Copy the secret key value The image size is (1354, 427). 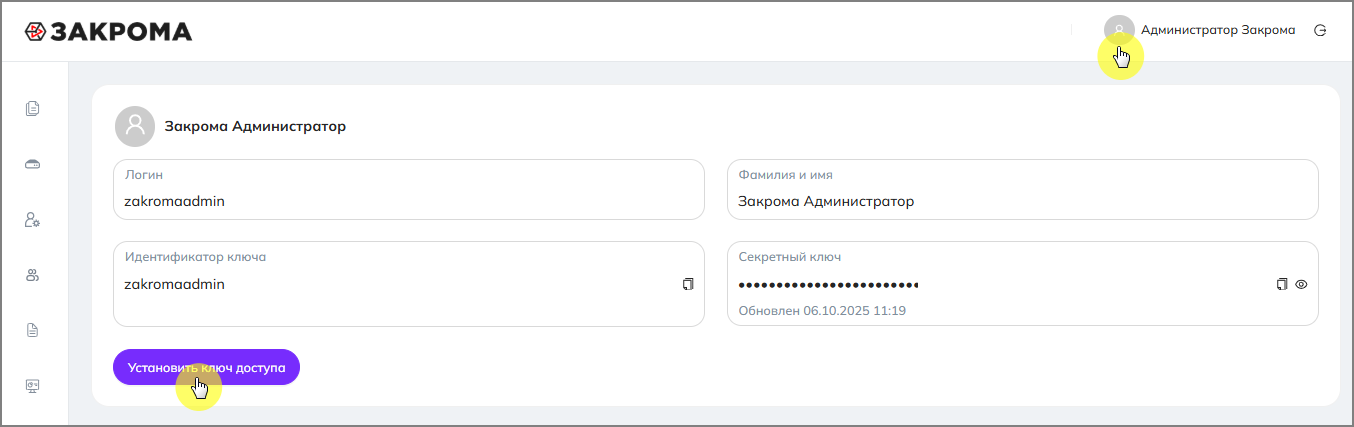coord(1282,284)
